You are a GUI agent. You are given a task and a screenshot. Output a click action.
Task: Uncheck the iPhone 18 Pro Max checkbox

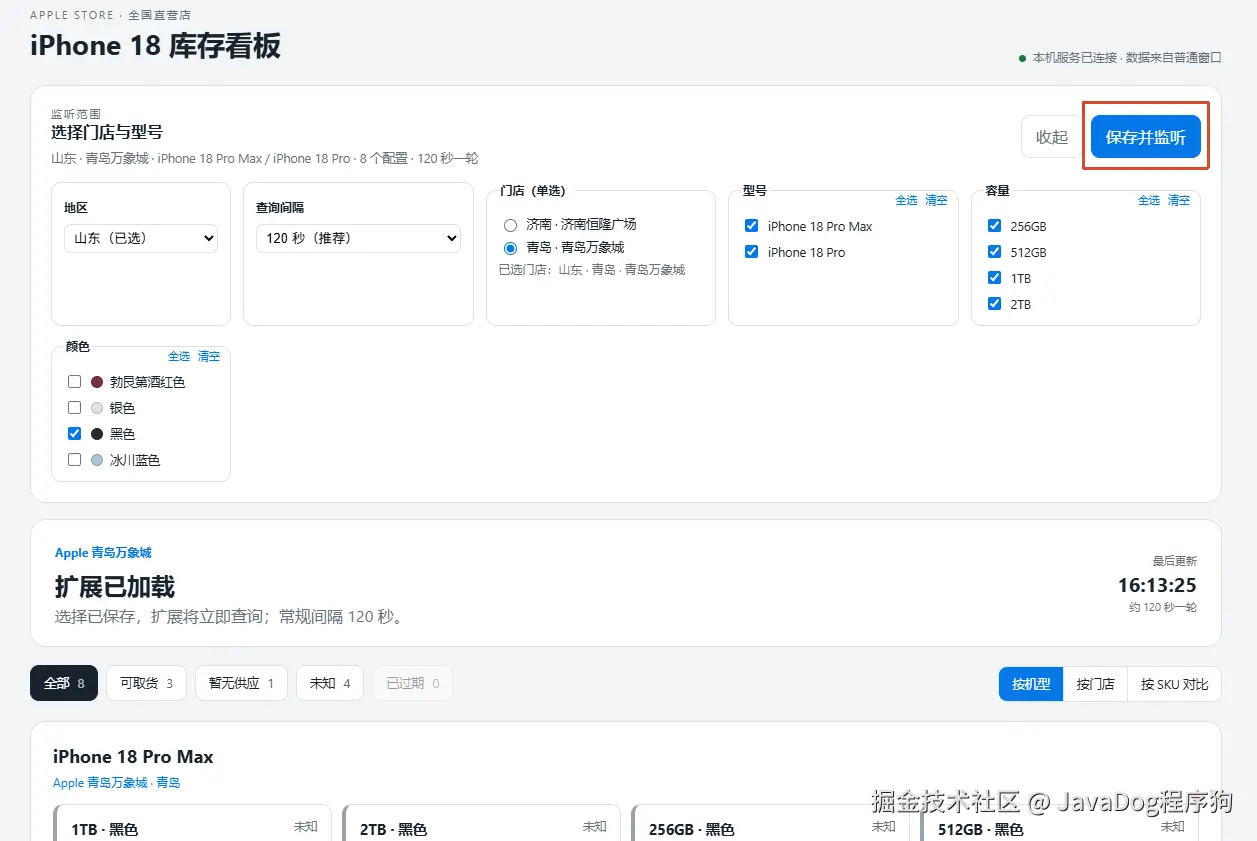click(751, 226)
